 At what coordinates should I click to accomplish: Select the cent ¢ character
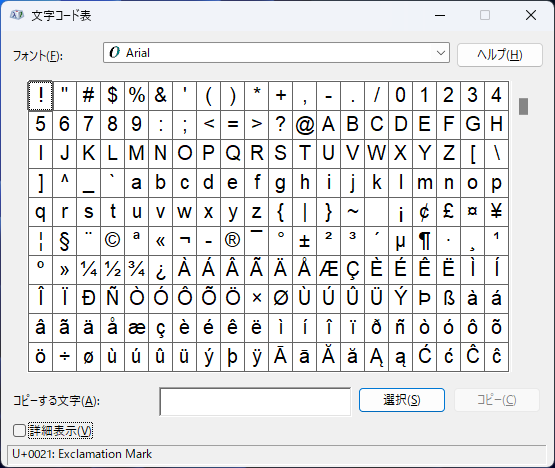coord(425,212)
